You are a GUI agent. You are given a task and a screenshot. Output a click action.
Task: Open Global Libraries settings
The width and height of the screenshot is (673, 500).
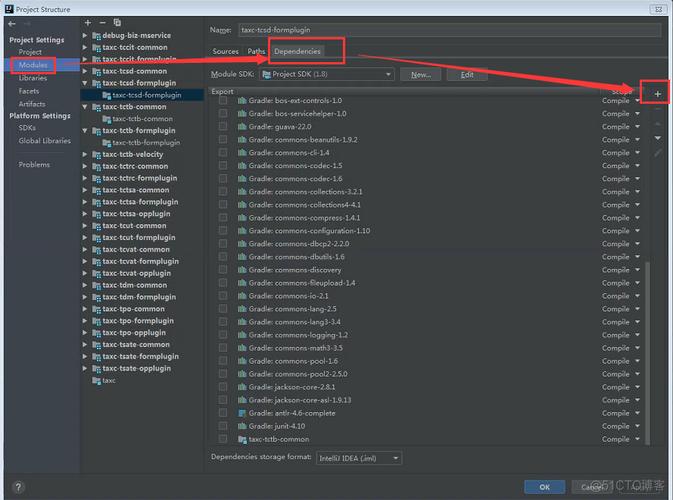coord(45,141)
